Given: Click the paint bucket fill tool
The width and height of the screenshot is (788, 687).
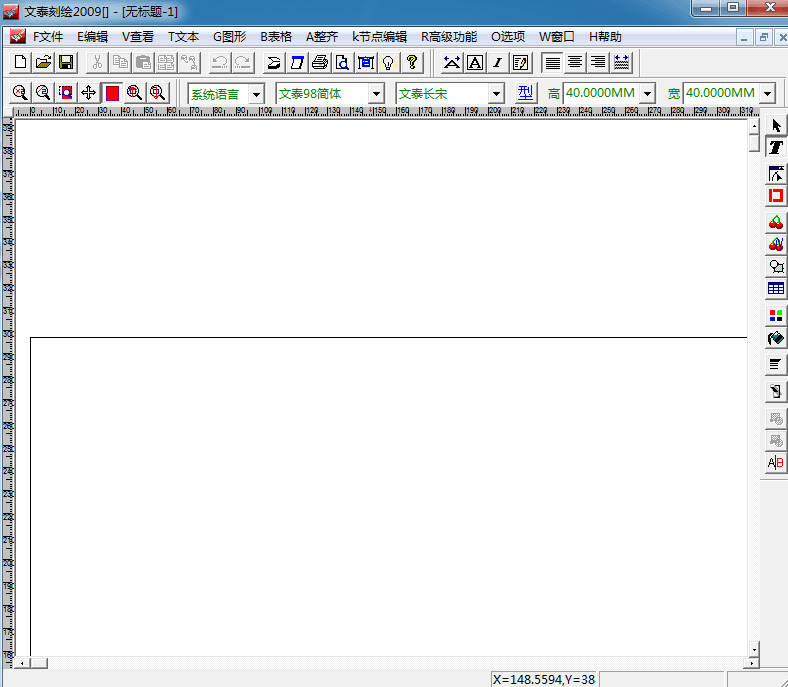Looking at the screenshot, I should (x=776, y=339).
